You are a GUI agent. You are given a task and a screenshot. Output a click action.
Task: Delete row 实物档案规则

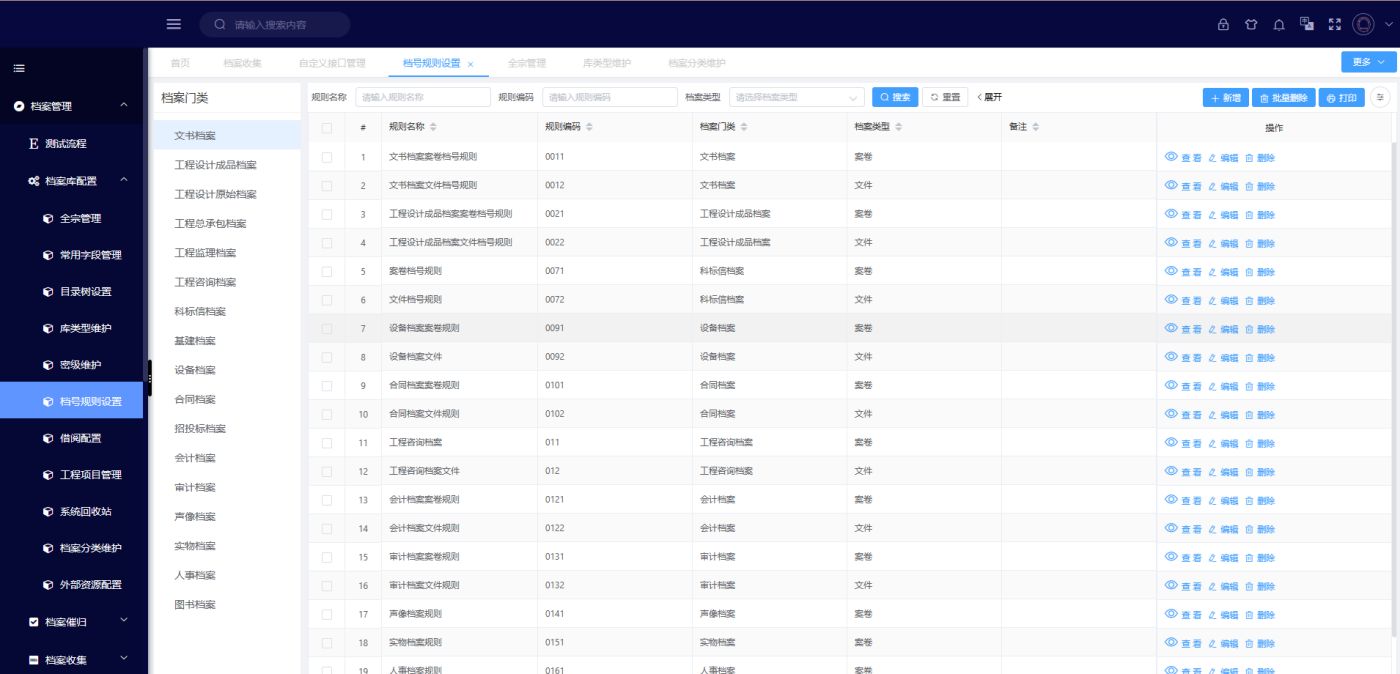point(1260,643)
